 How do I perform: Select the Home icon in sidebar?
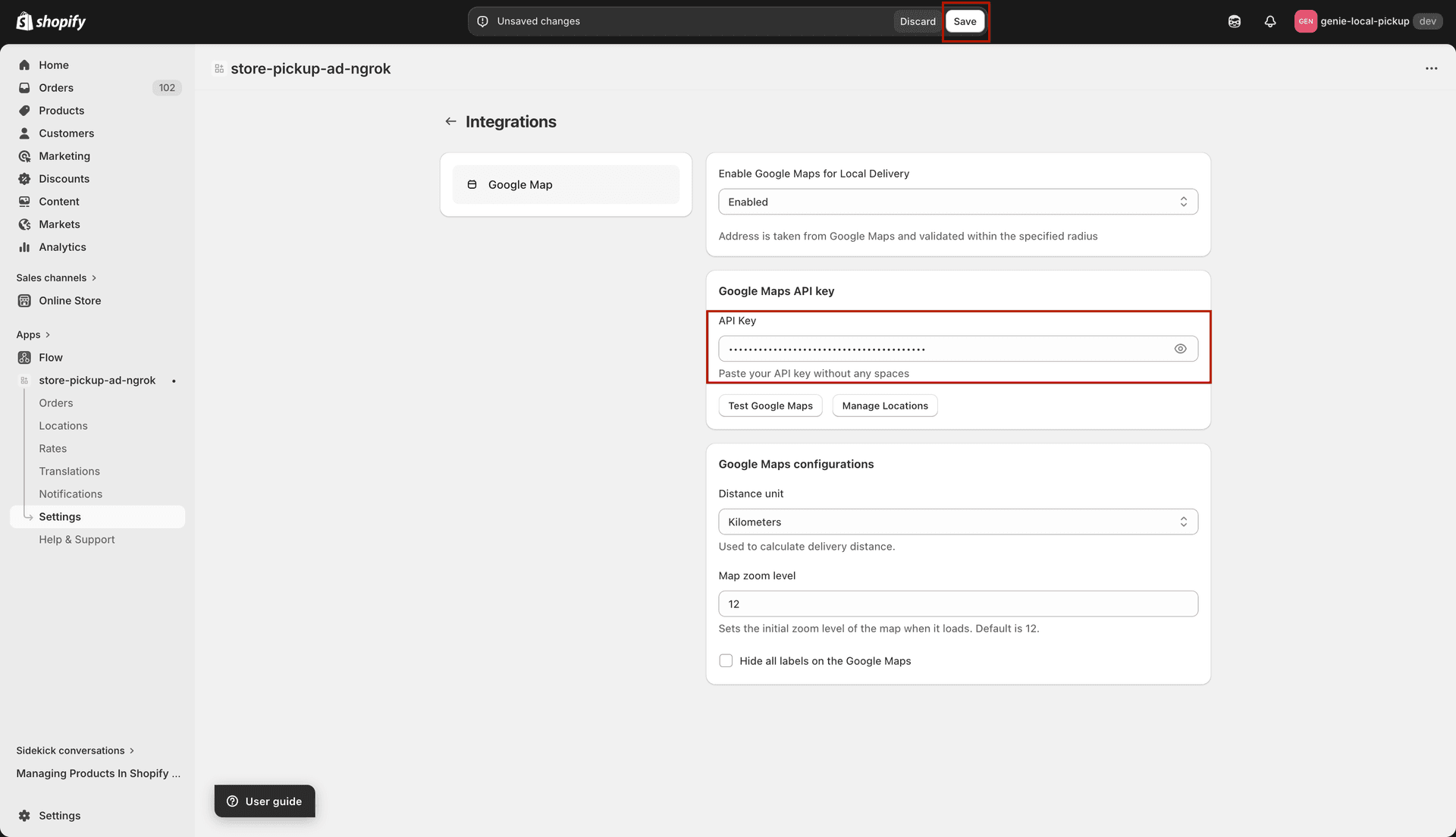pyautogui.click(x=25, y=65)
